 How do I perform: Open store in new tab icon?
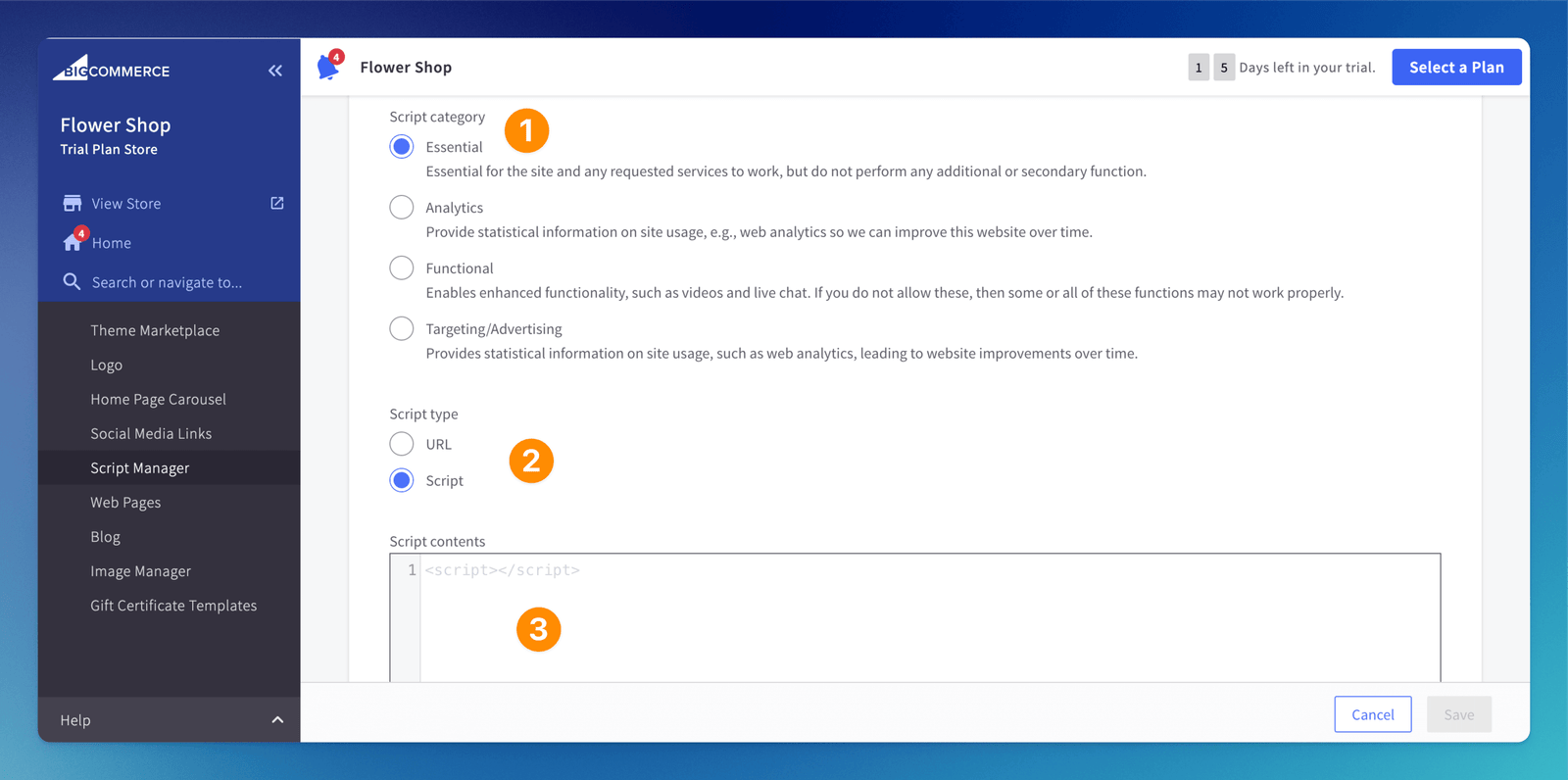pos(277,203)
